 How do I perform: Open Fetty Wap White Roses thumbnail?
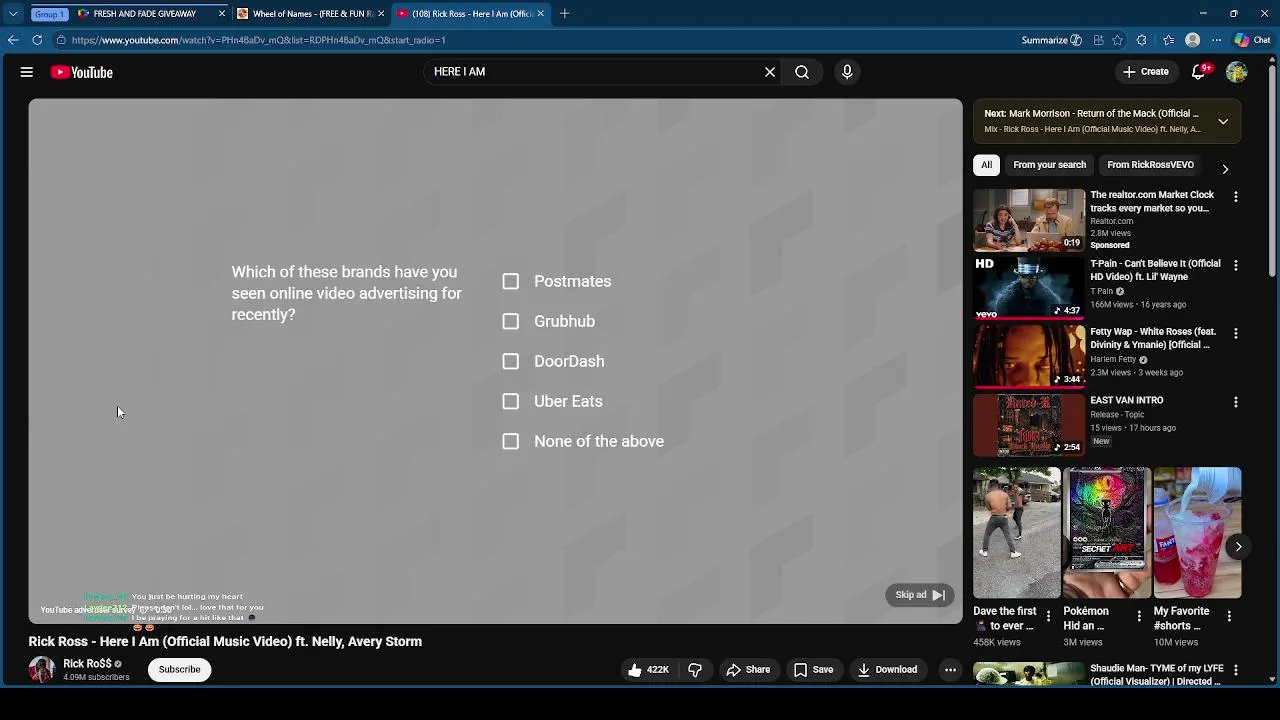1029,356
